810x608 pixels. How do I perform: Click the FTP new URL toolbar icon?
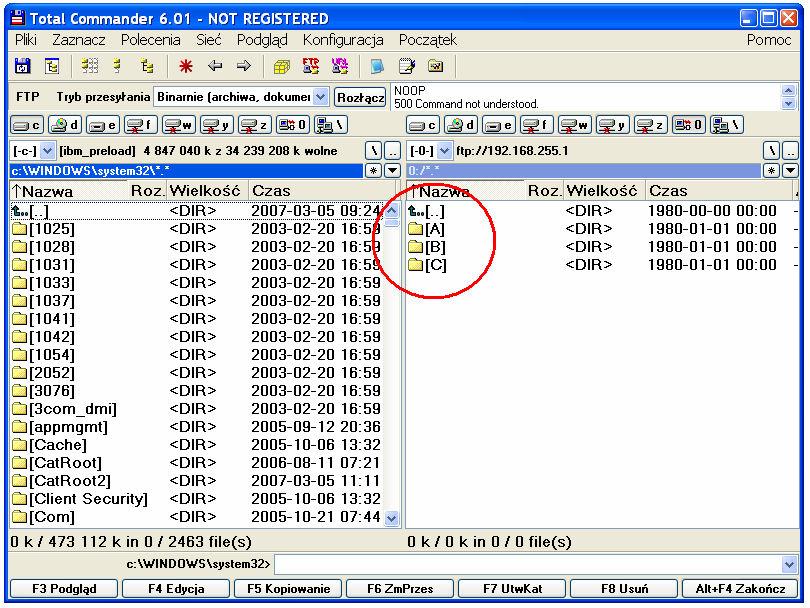click(340, 66)
